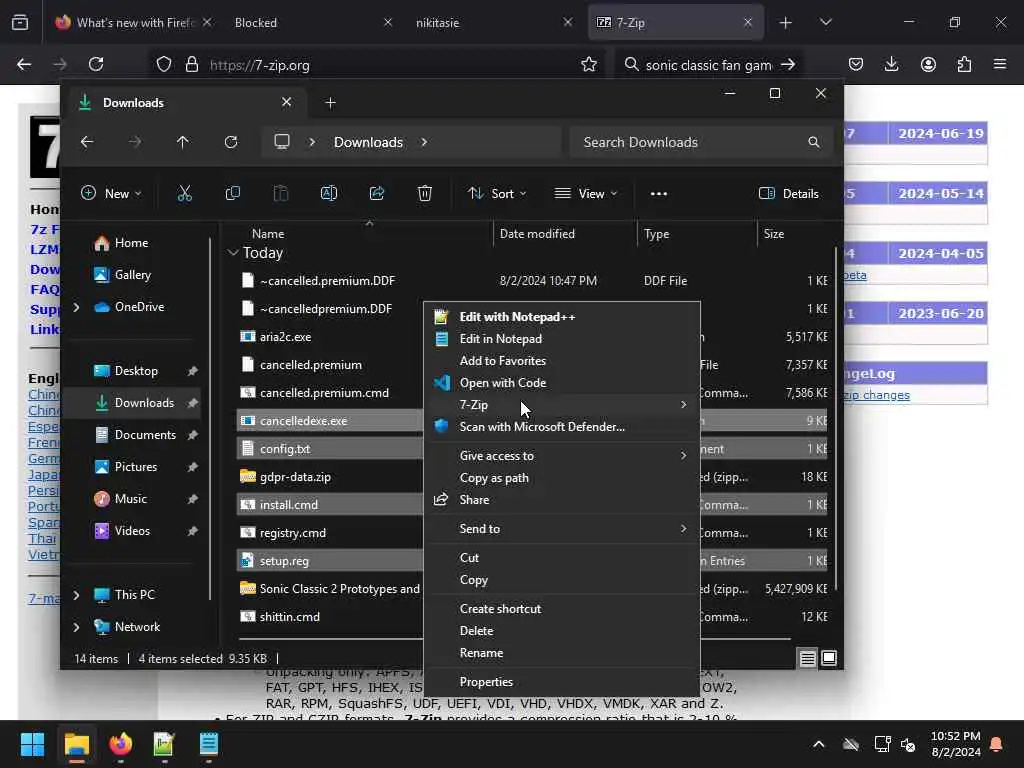
Task: Click the Copy icon in Explorer toolbar
Action: tap(232, 193)
